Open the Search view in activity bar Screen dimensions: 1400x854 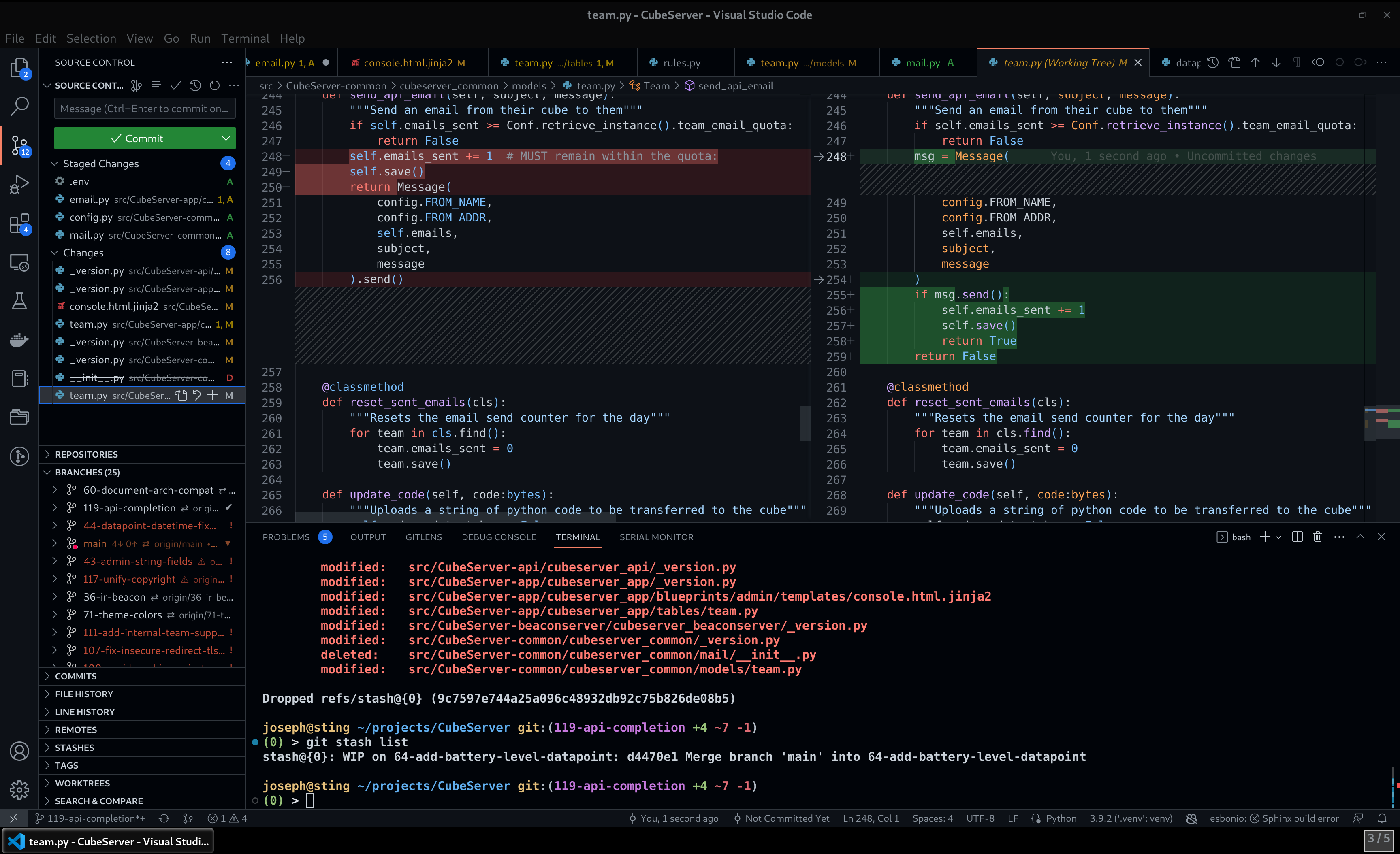[19, 106]
